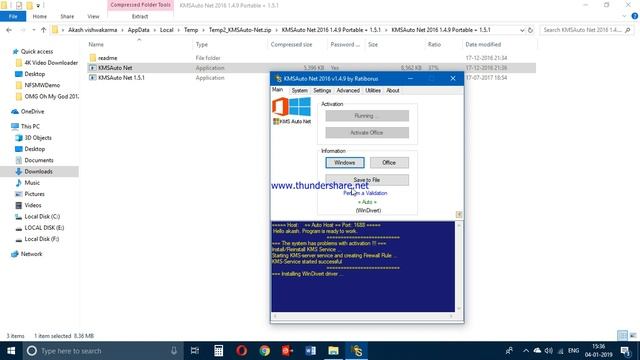Open the People tray icon
Viewport: 640px width, 360px height.
[x=509, y=351]
